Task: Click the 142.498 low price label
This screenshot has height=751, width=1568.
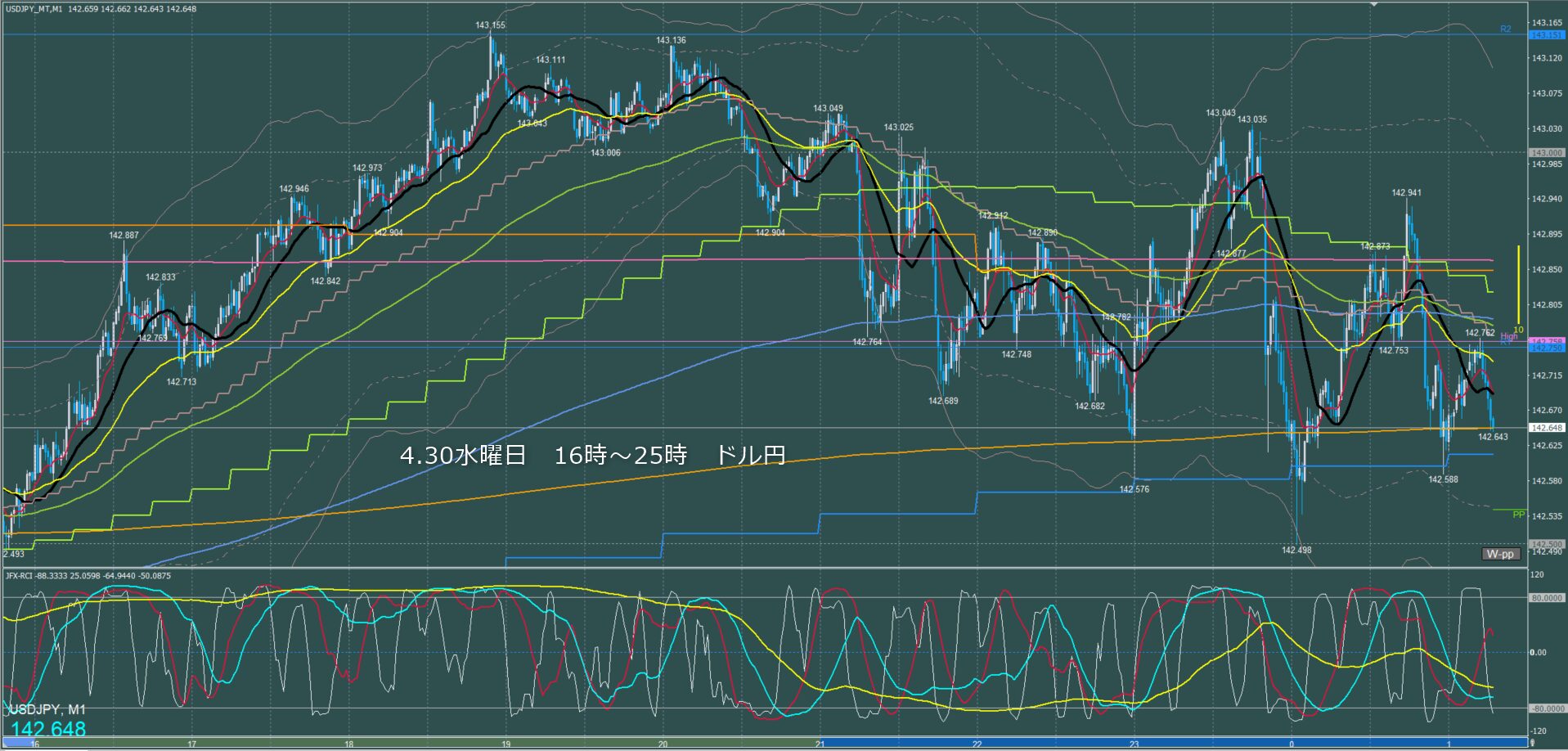Action: (x=1296, y=551)
